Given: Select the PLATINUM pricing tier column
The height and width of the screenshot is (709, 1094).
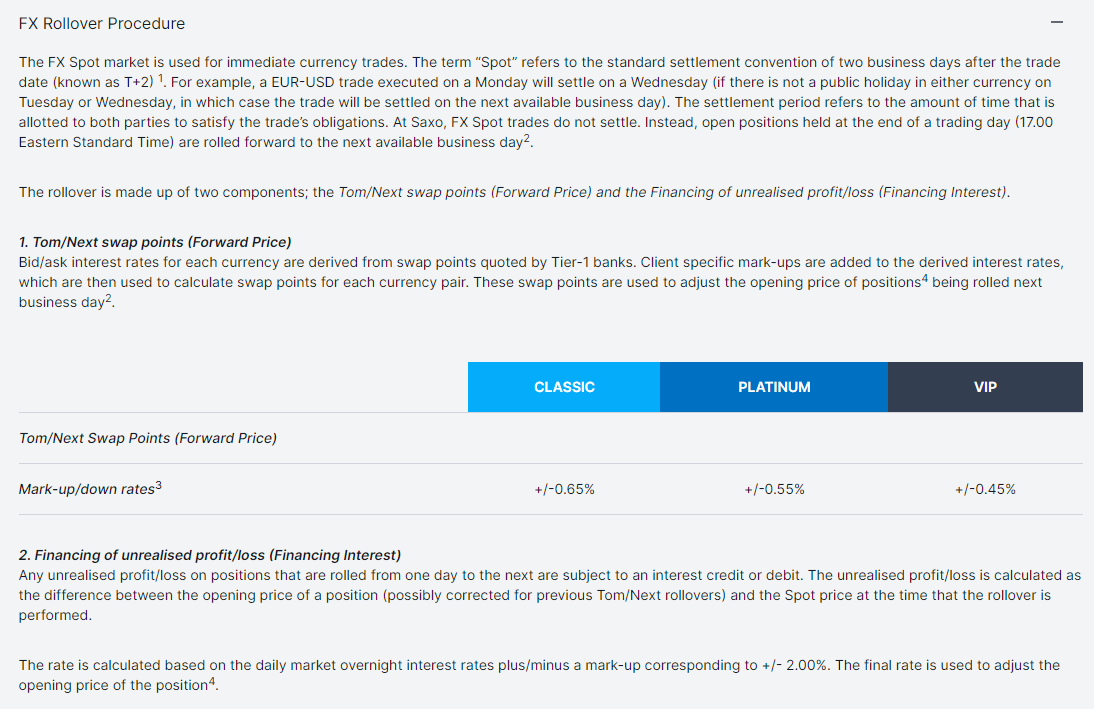Looking at the screenshot, I should coord(774,387).
